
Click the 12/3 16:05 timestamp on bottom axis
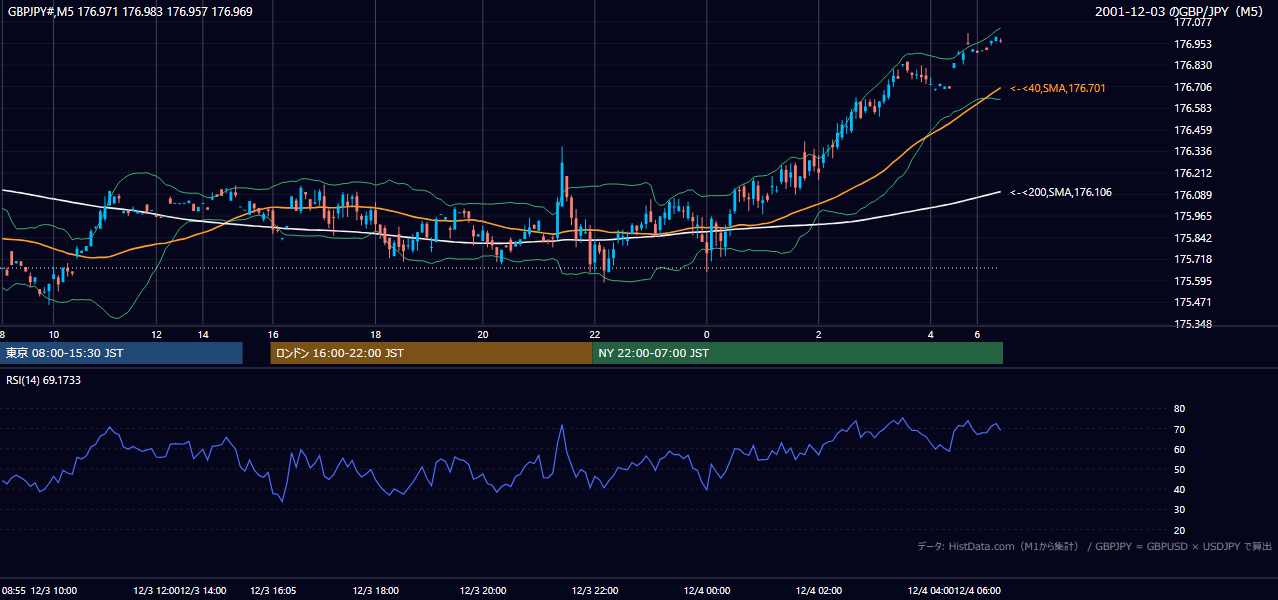[x=273, y=591]
